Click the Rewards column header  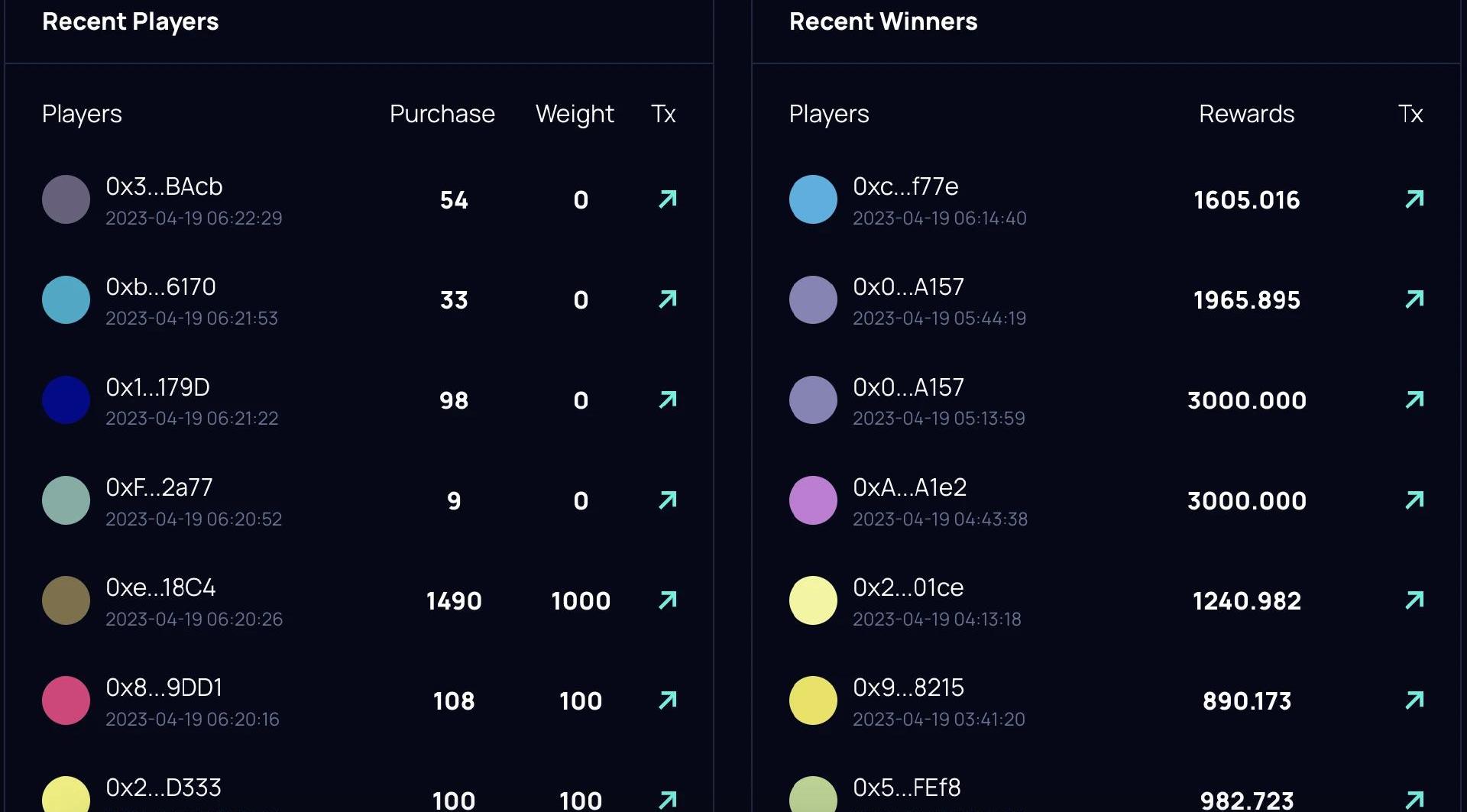[x=1246, y=114]
